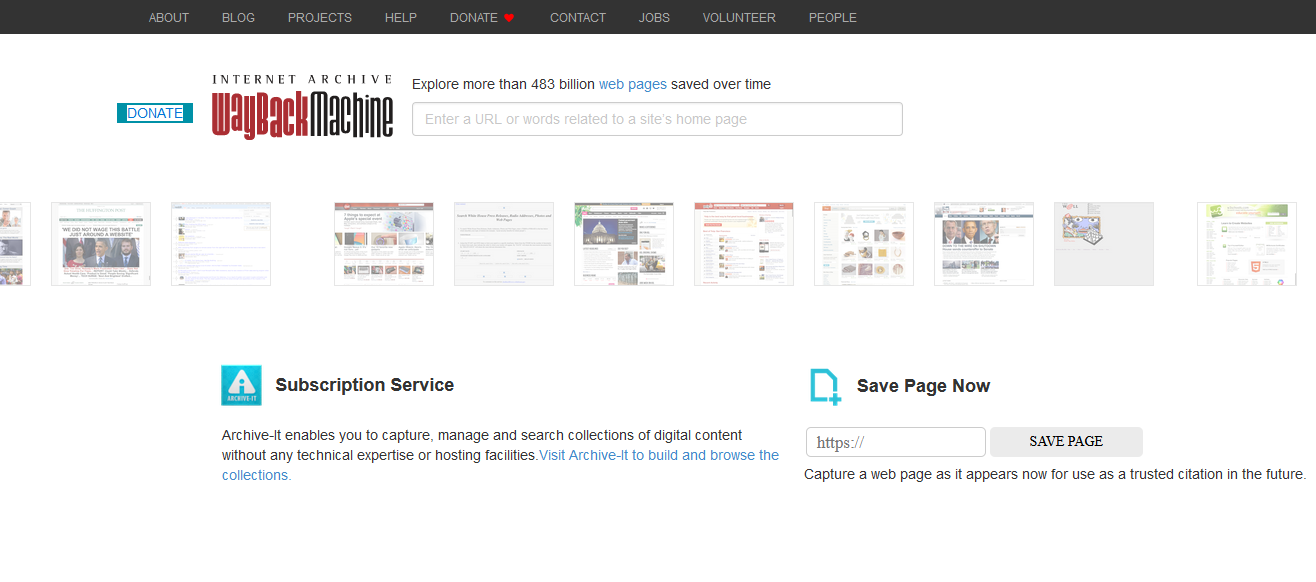
Task: Open the w3schools thumbnail with HTML5 badge
Action: point(1247,244)
